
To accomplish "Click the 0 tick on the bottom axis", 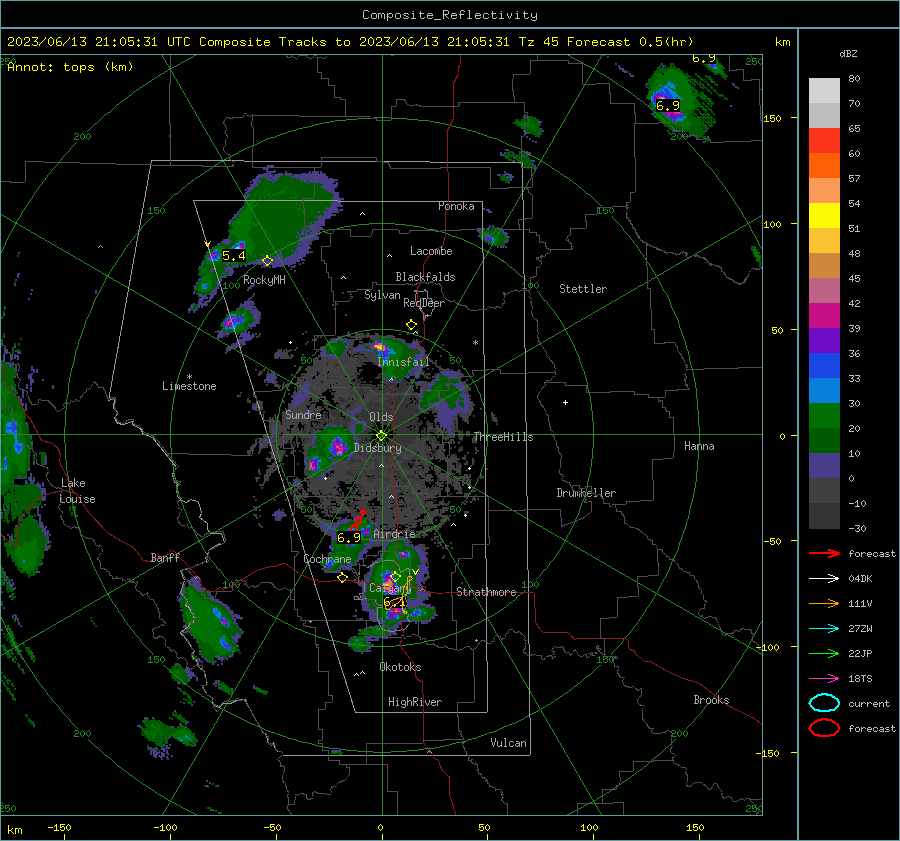I will [x=380, y=827].
